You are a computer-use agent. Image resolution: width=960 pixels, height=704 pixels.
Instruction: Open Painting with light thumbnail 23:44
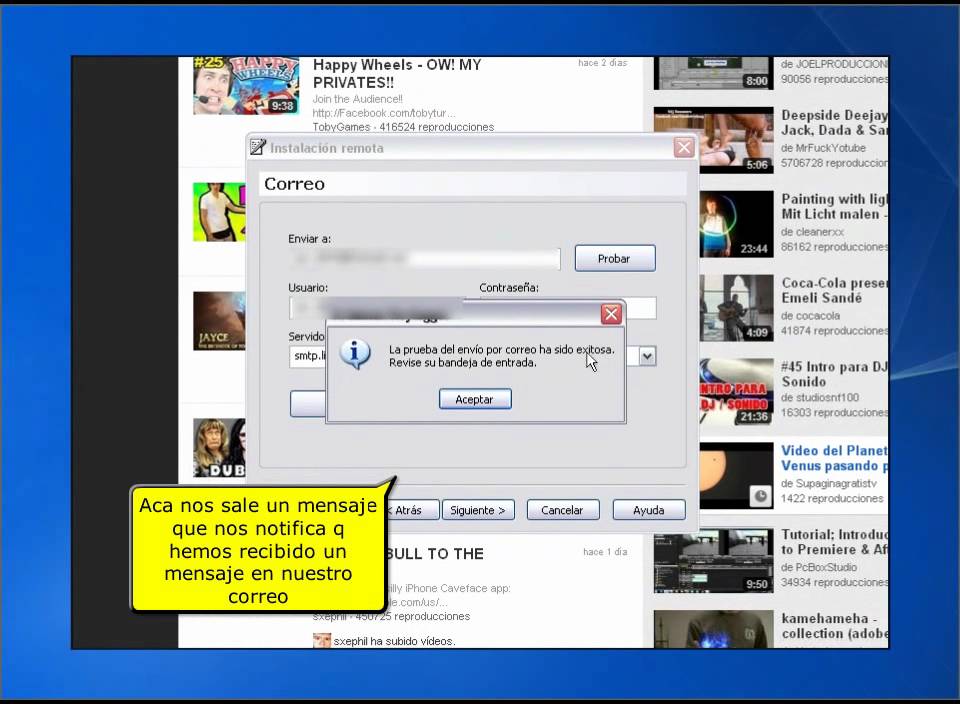coord(737,224)
